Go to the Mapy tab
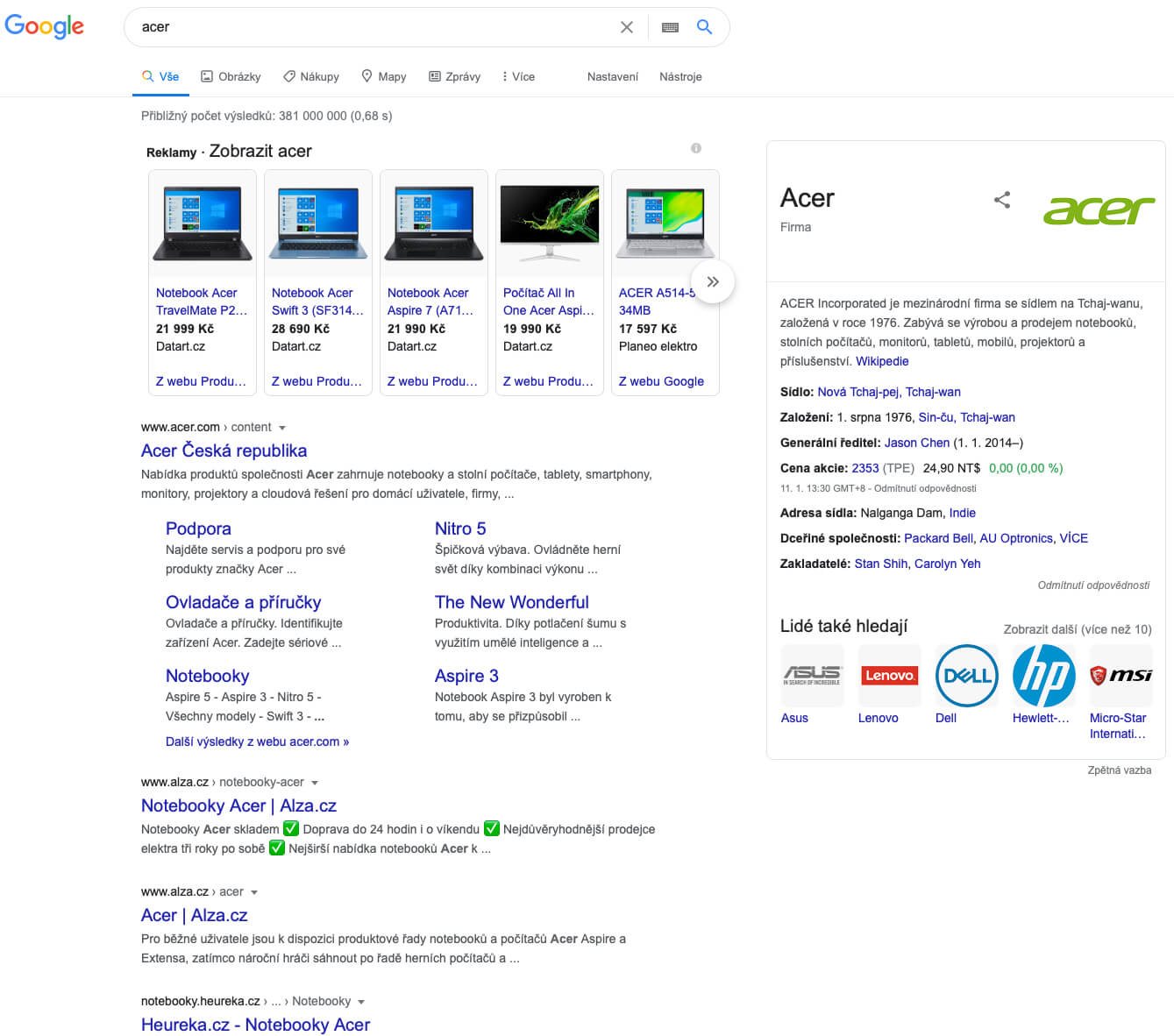Screen dimensions: 1174x1036 pyautogui.click(x=384, y=77)
